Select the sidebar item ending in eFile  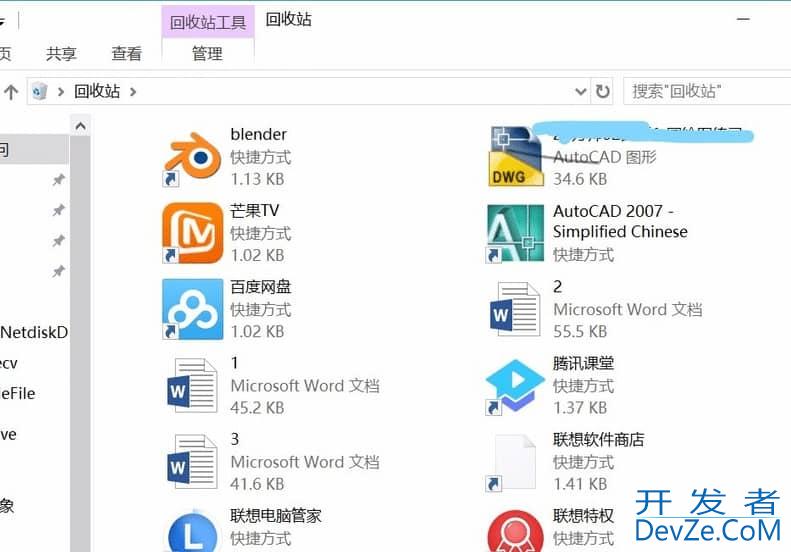point(18,394)
